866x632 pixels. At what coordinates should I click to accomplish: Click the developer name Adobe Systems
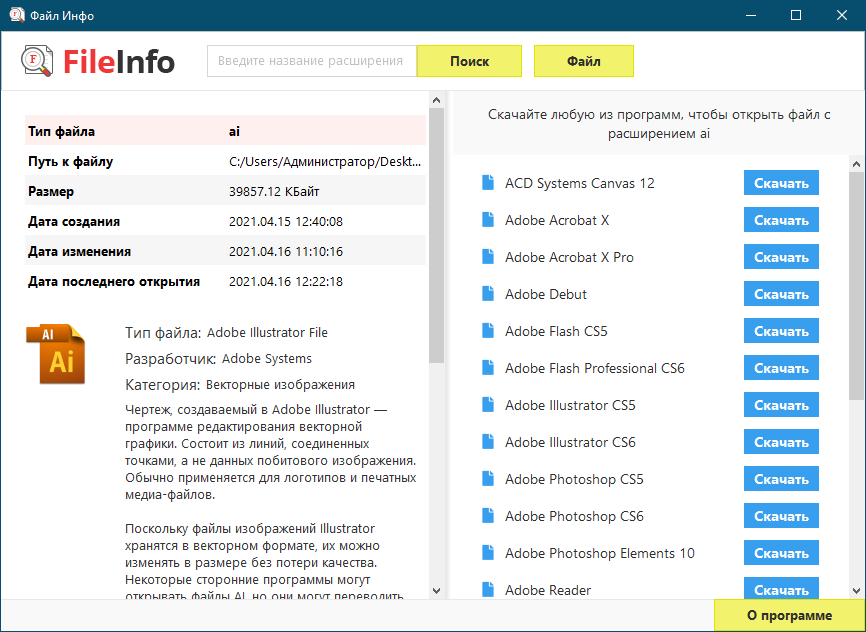(267, 359)
